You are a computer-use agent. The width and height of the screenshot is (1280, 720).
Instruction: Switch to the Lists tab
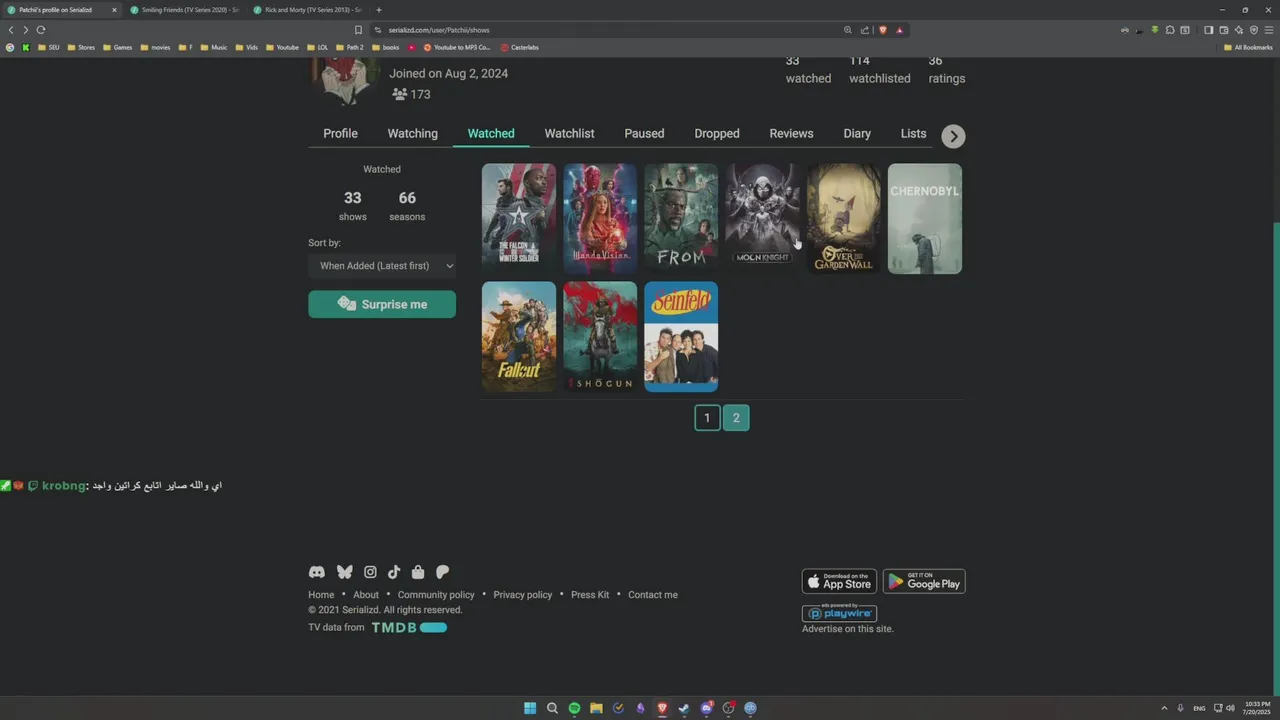coord(913,134)
